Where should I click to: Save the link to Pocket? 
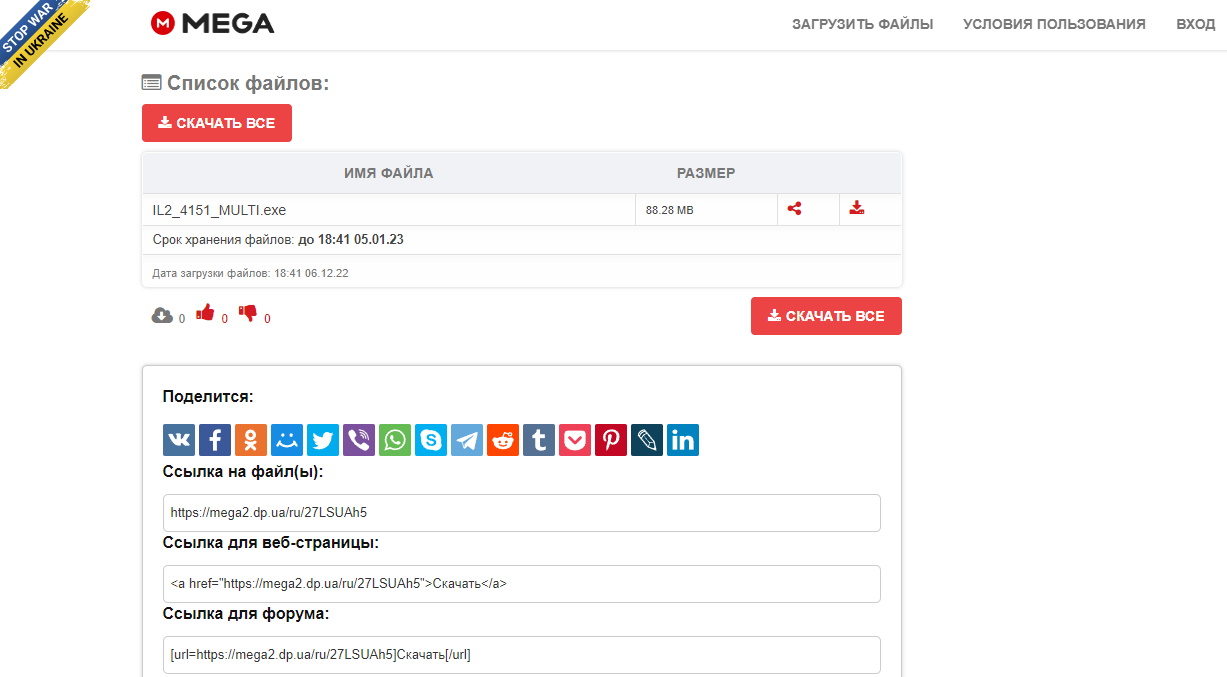tap(575, 440)
